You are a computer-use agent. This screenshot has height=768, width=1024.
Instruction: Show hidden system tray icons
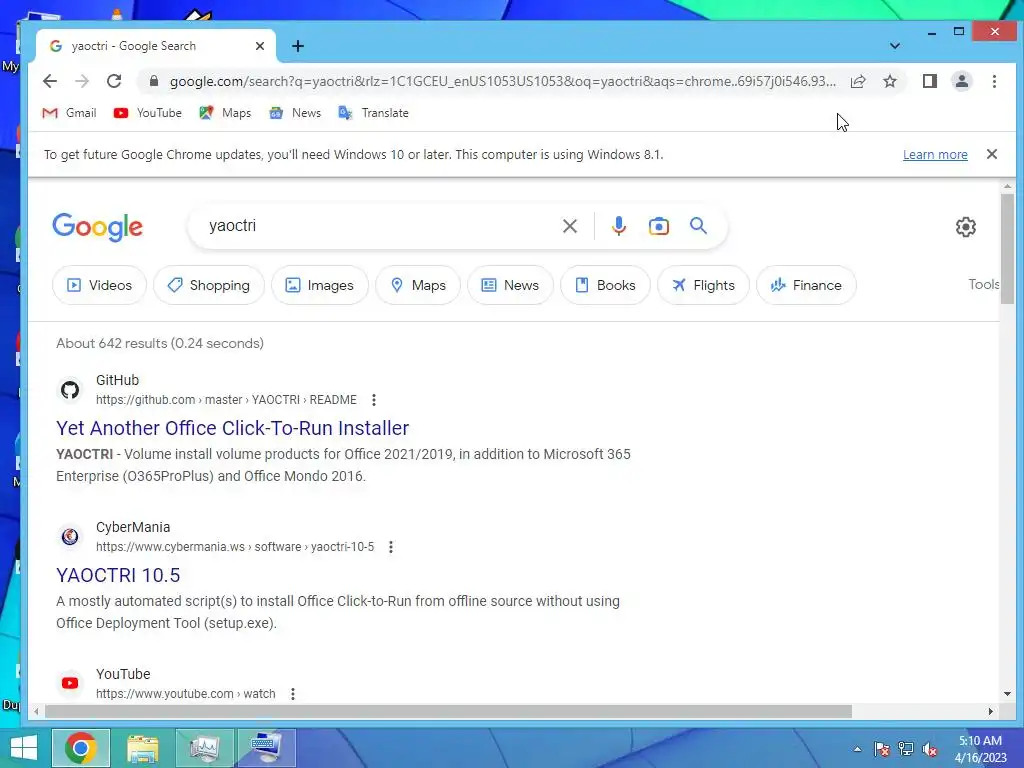coord(857,749)
